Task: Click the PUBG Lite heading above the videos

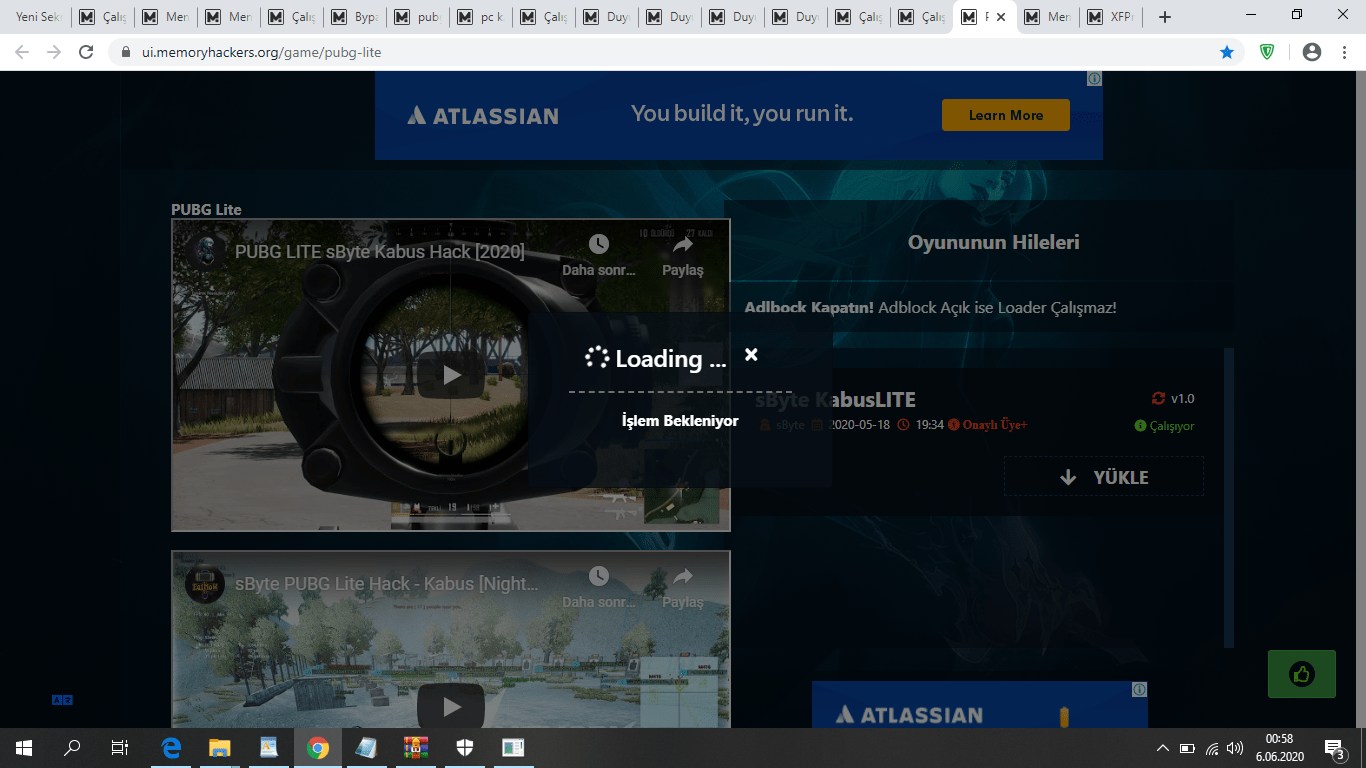Action: [206, 210]
